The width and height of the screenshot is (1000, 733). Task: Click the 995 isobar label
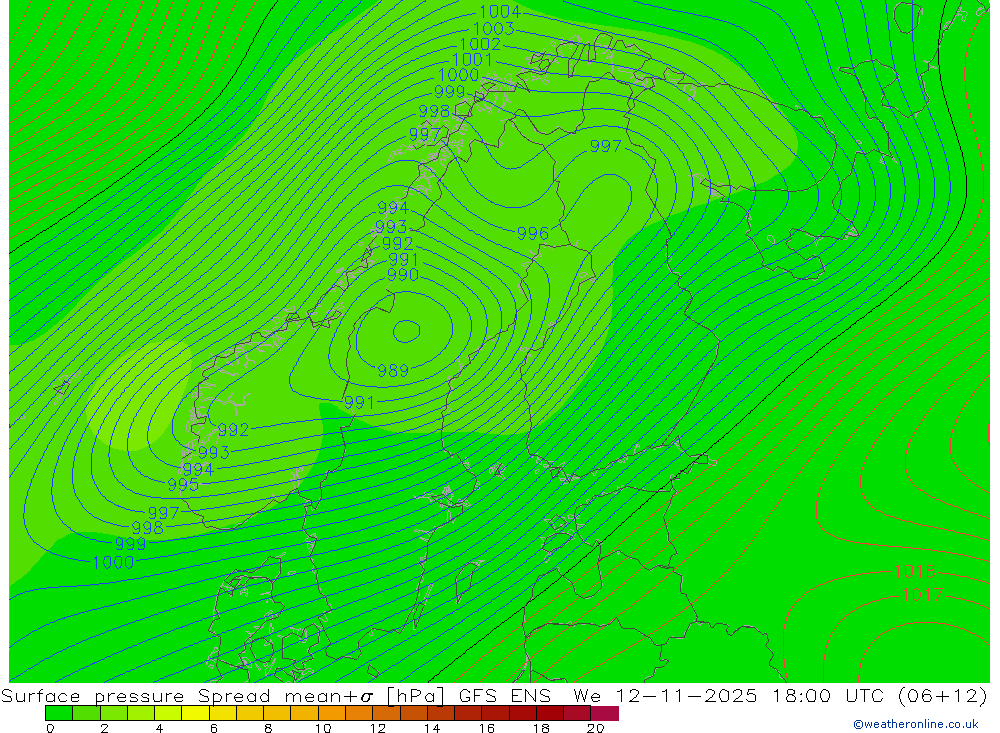[x=183, y=485]
